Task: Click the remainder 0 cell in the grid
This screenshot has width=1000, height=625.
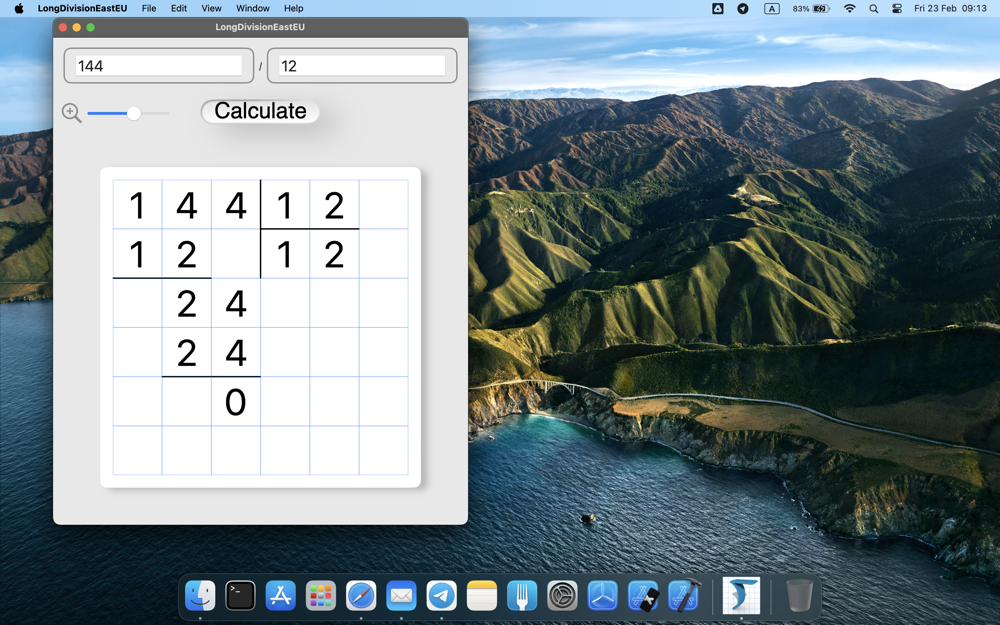Action: click(236, 402)
